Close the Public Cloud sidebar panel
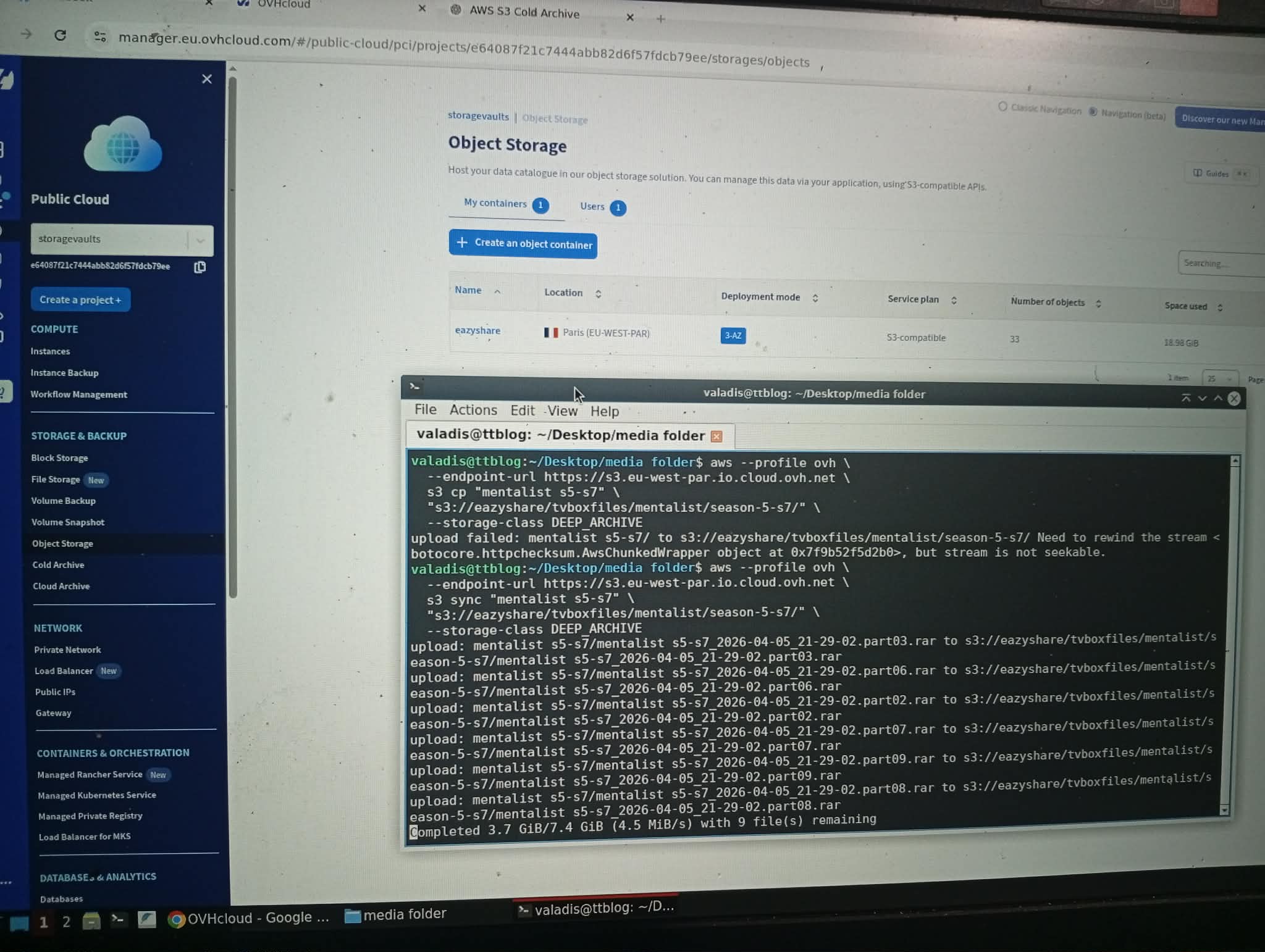This screenshot has height=952, width=1265. coord(207,79)
